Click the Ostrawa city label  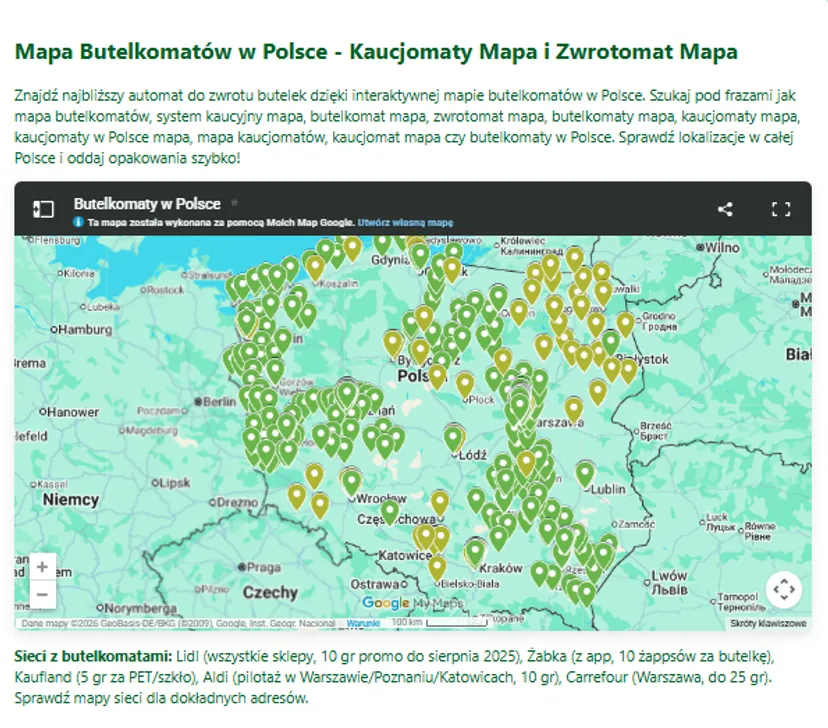[379, 584]
